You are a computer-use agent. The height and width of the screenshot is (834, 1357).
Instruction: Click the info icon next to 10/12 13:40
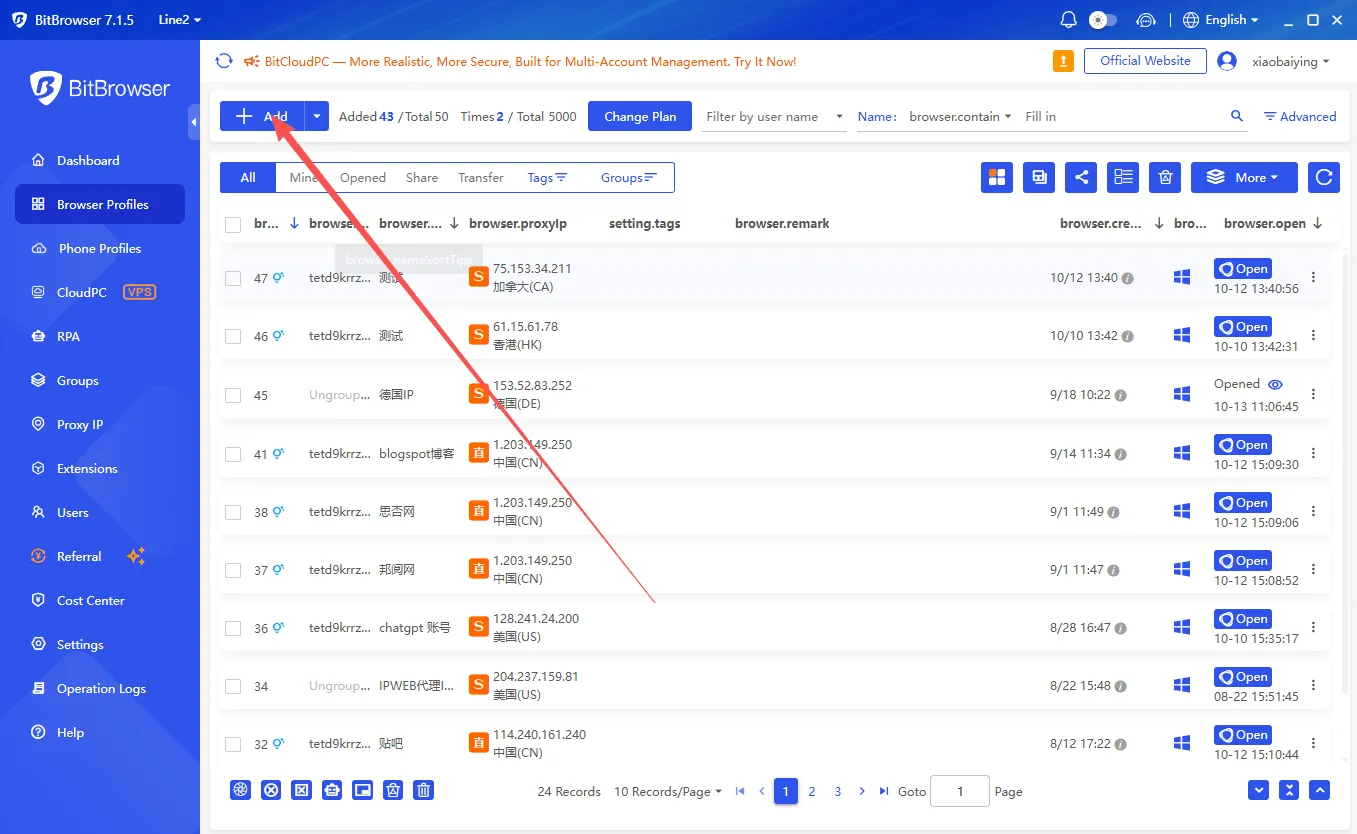click(x=1128, y=278)
